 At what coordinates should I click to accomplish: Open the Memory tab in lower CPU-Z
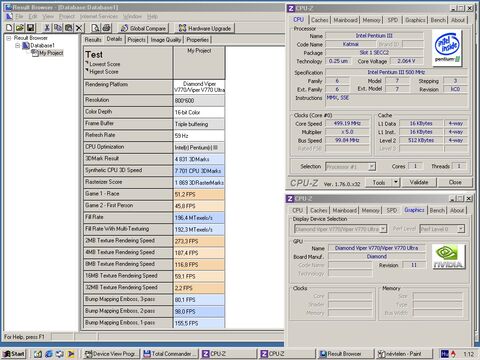coord(370,210)
